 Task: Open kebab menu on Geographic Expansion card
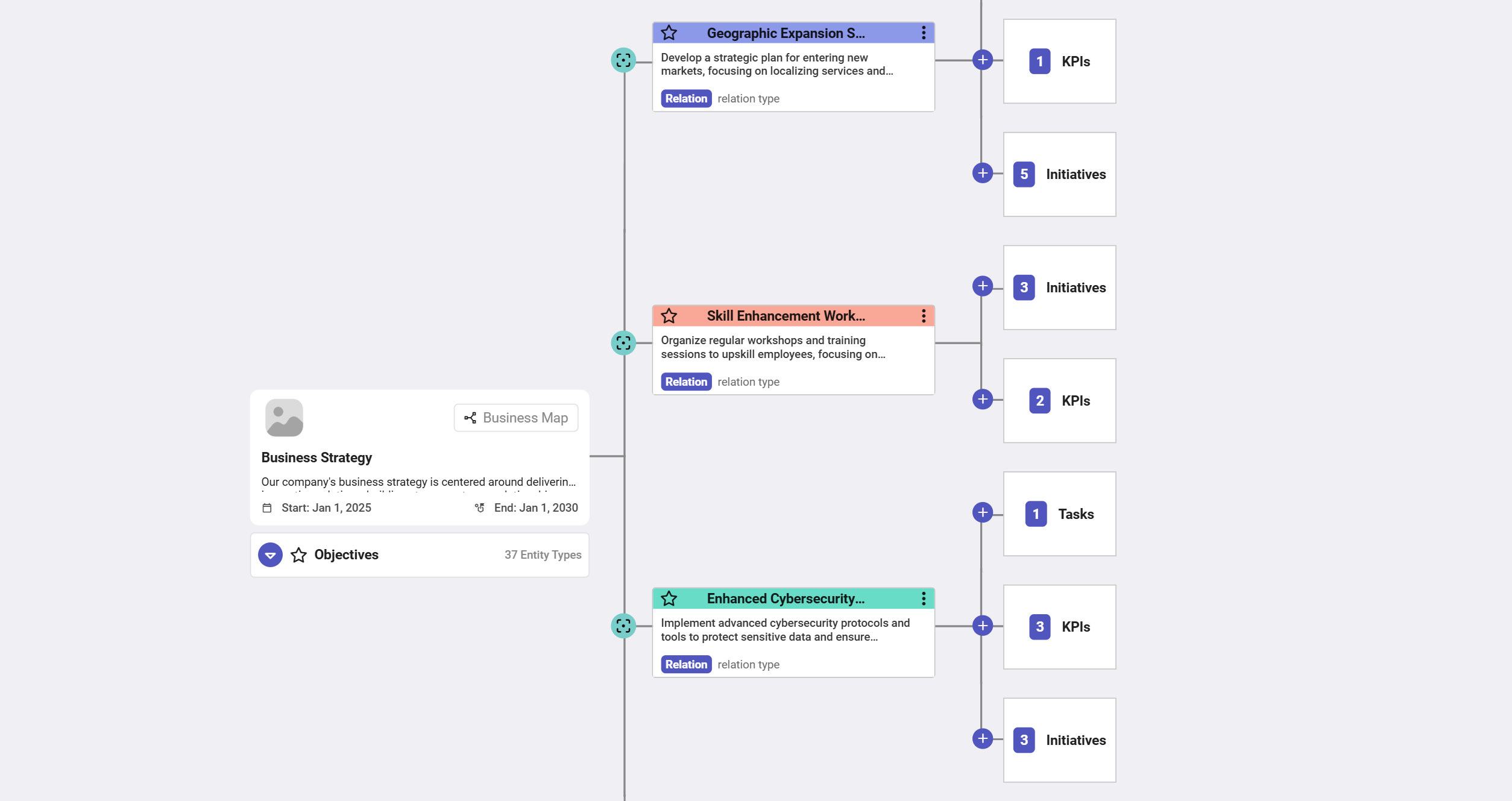(x=923, y=33)
